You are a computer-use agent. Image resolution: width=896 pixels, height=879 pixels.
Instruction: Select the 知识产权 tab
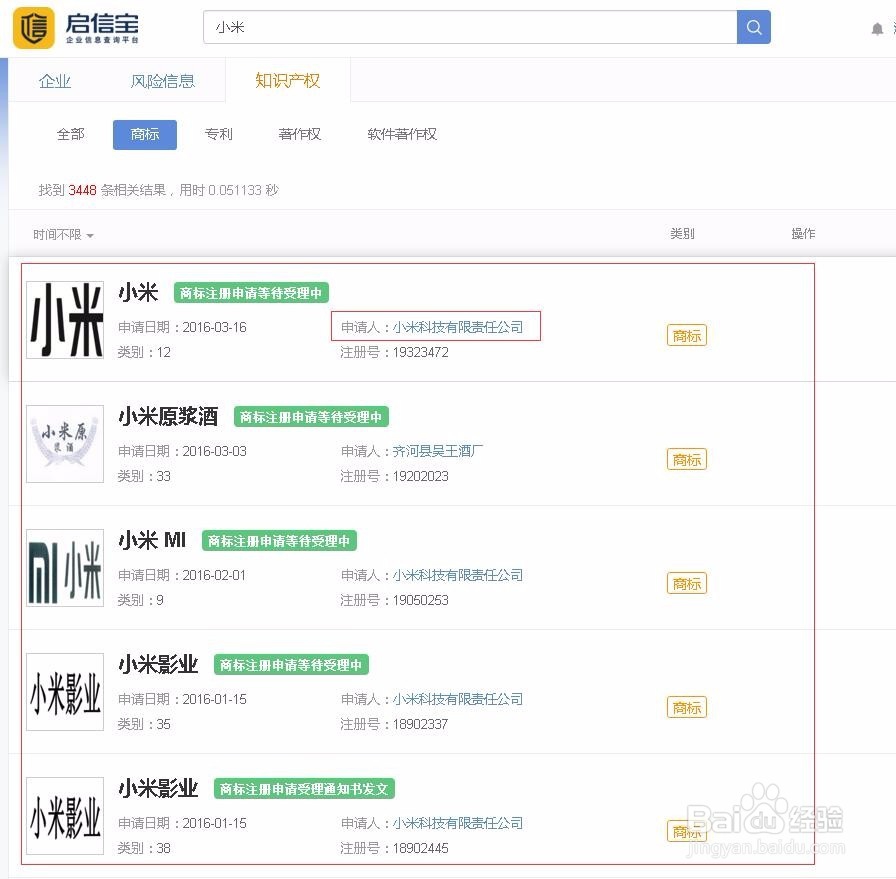click(287, 81)
